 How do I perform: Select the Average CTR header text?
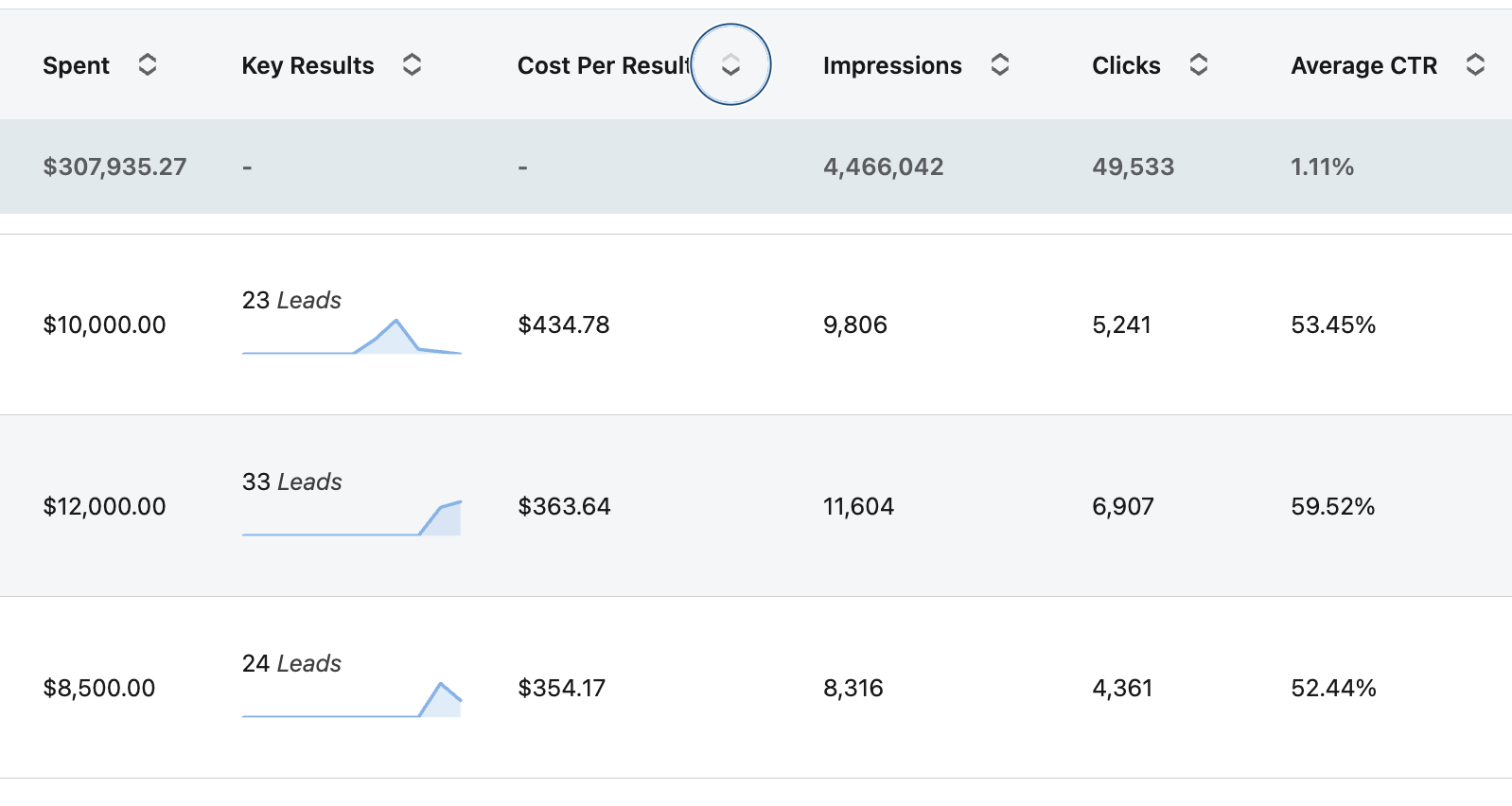(x=1363, y=65)
